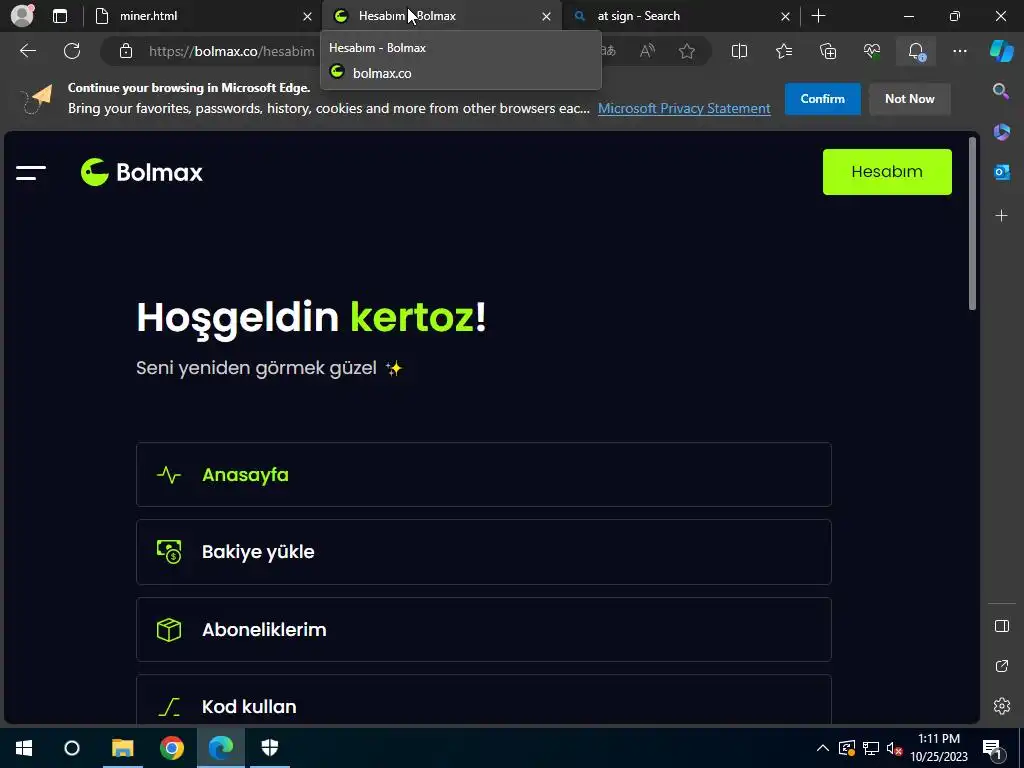The height and width of the screenshot is (768, 1024).
Task: Click the browser back arrow
Action: click(27, 51)
